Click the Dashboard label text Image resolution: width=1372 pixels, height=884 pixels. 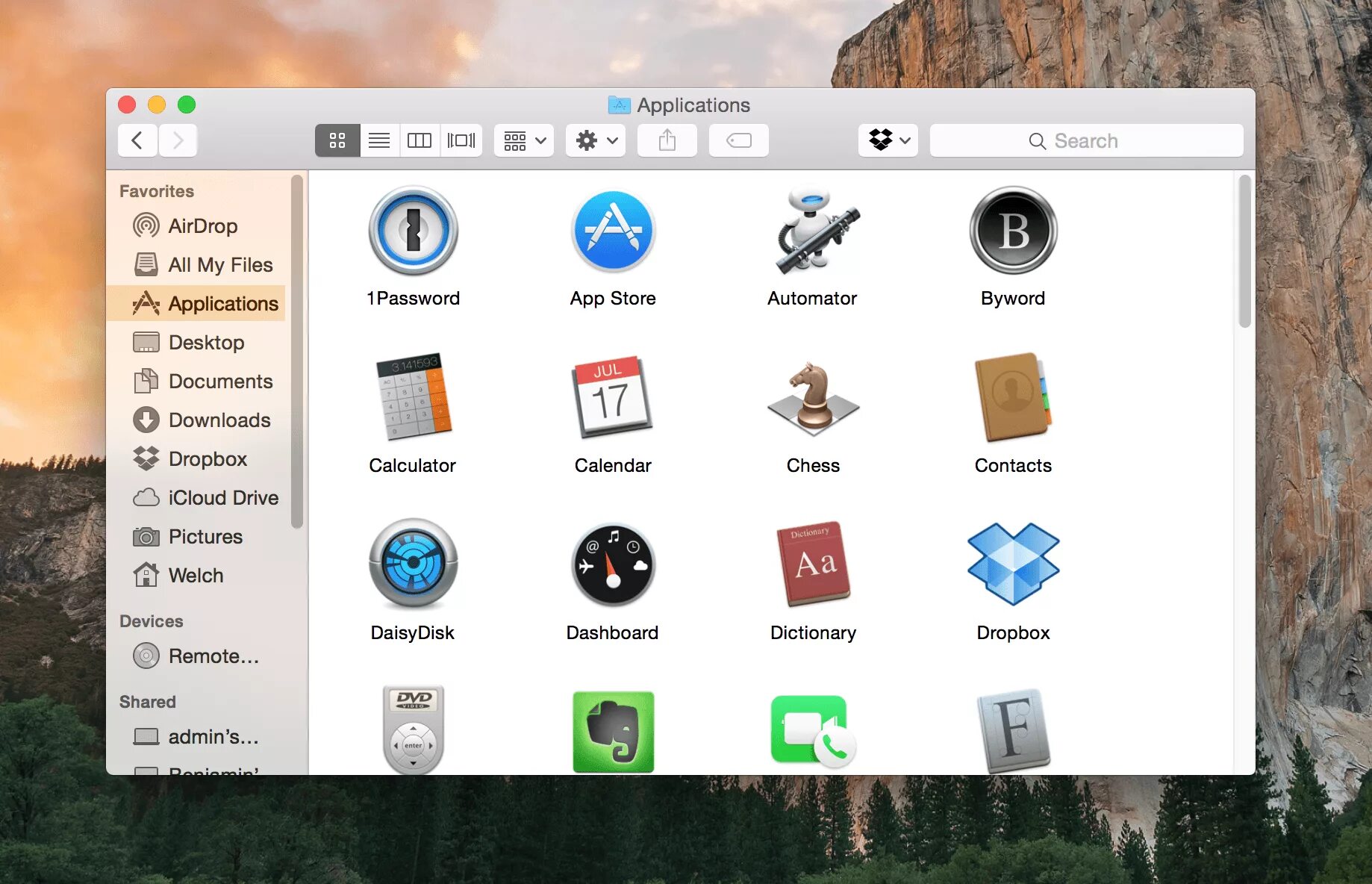pos(612,632)
